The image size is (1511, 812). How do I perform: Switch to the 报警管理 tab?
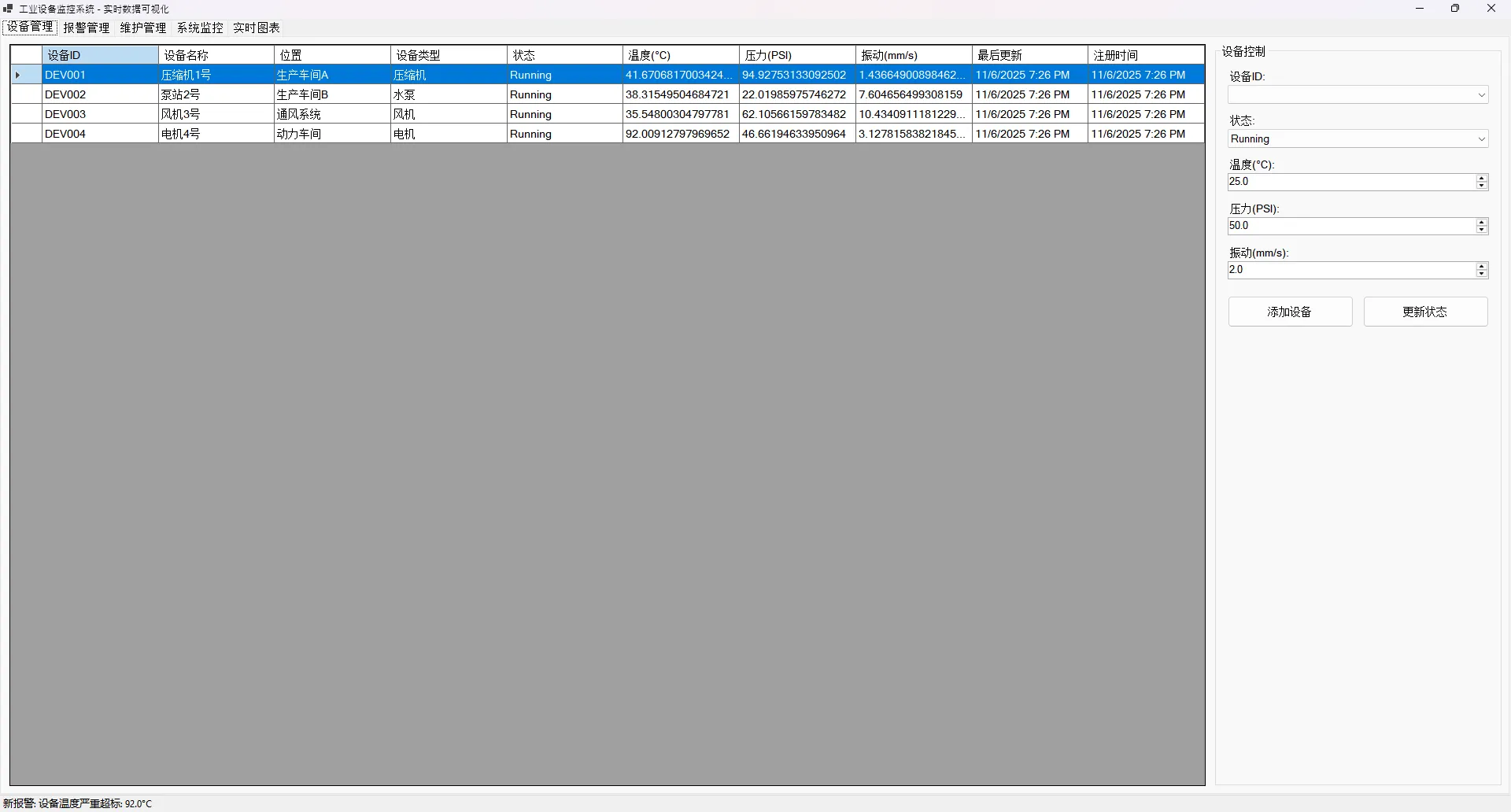(x=87, y=28)
